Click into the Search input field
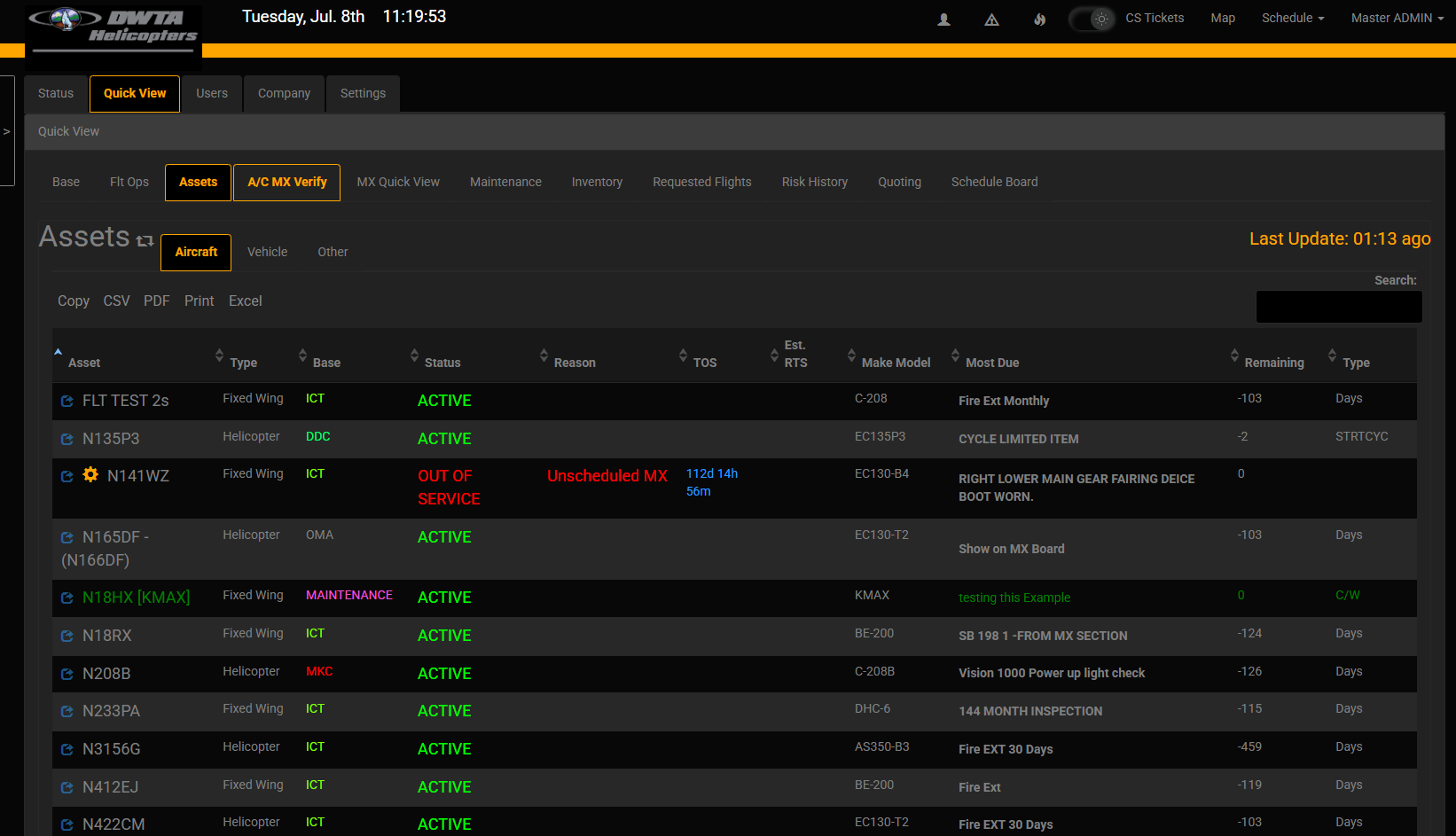 tap(1339, 307)
